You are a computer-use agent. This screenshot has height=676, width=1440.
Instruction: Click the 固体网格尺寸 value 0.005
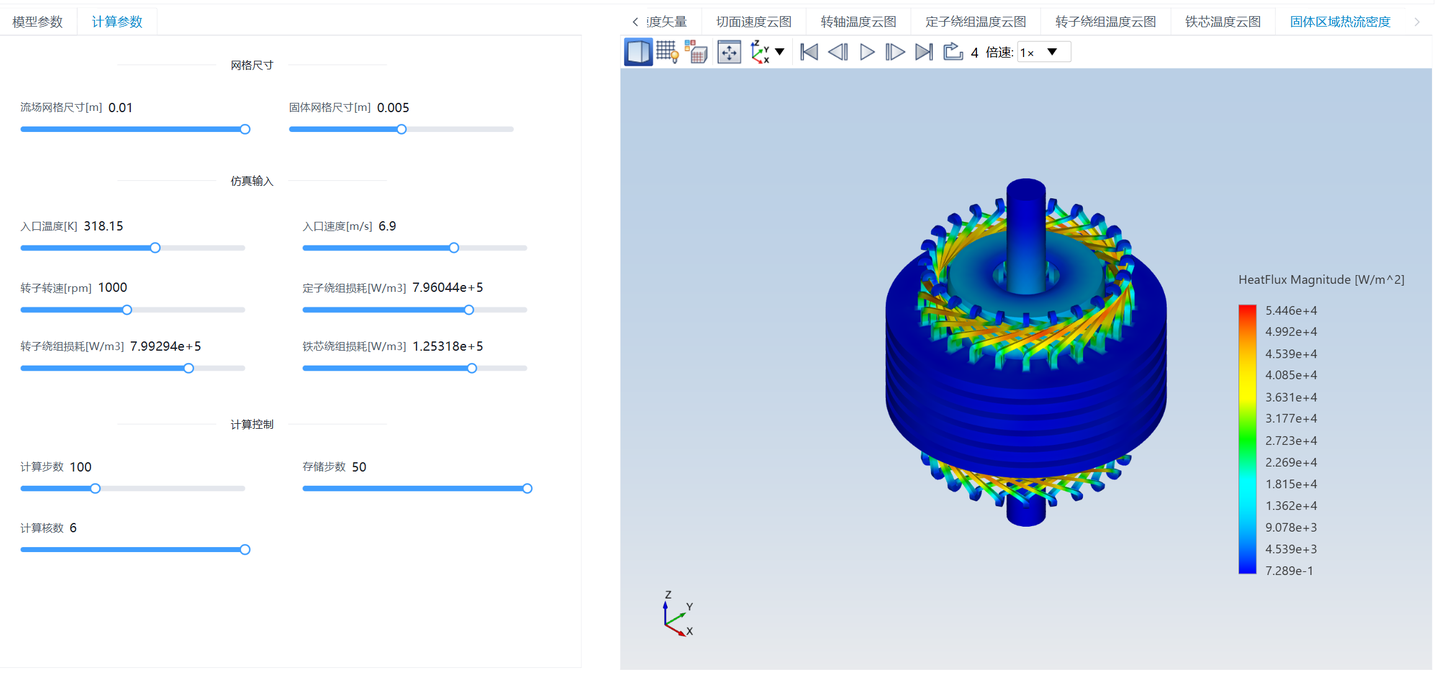tap(393, 108)
